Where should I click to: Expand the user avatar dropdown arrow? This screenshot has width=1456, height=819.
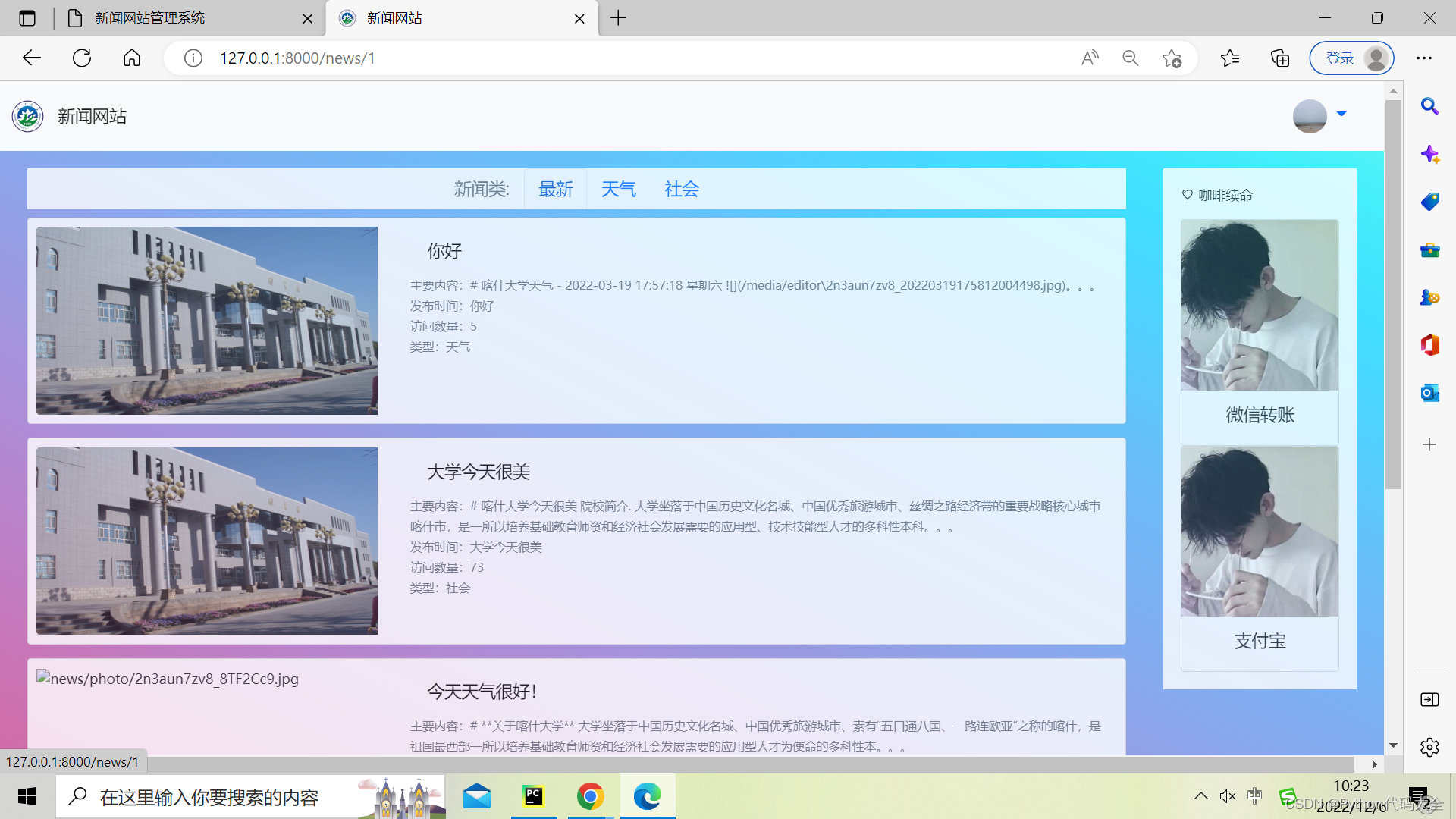click(x=1341, y=115)
